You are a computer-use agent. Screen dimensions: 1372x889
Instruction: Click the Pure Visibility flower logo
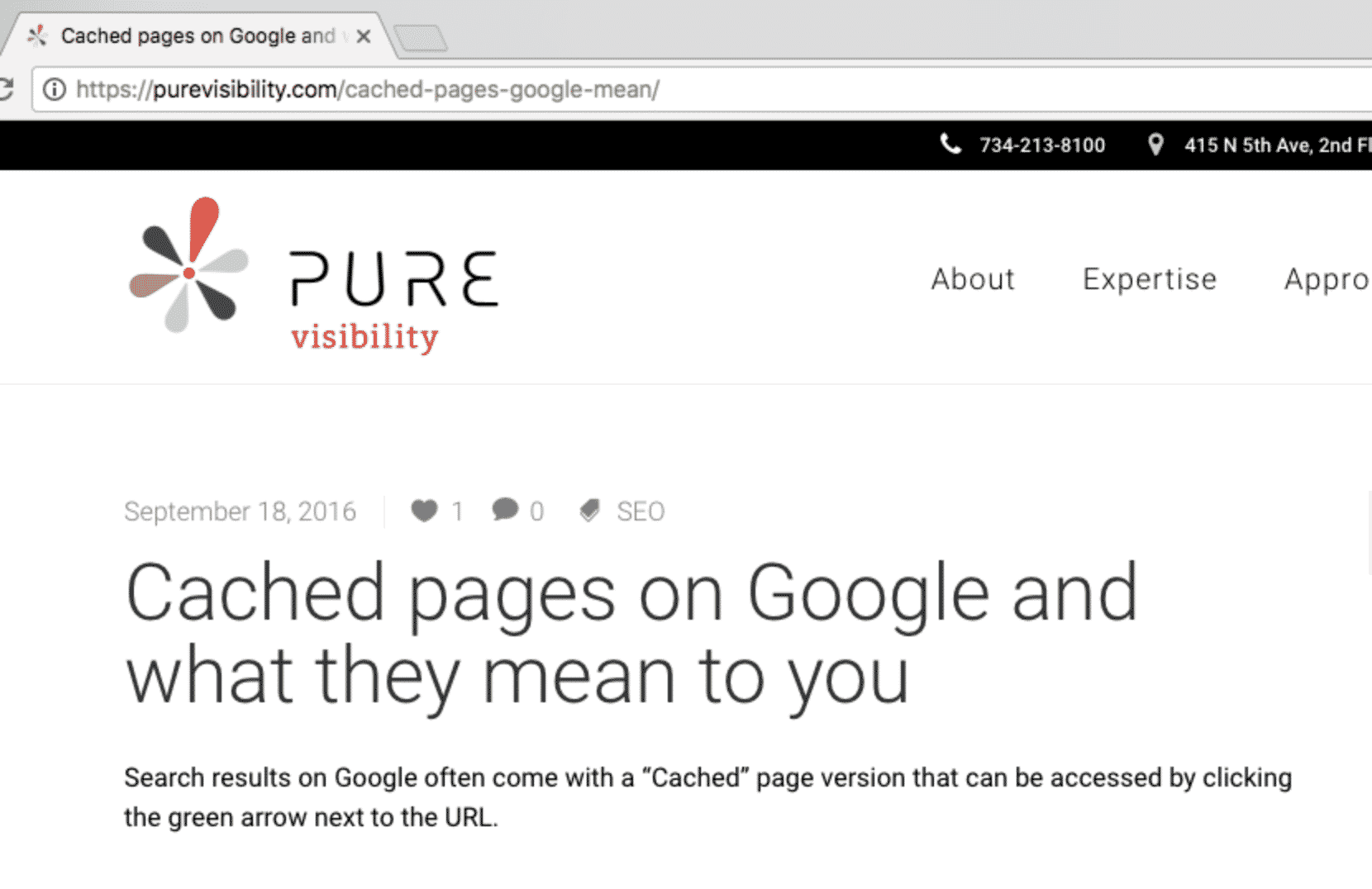tap(188, 265)
